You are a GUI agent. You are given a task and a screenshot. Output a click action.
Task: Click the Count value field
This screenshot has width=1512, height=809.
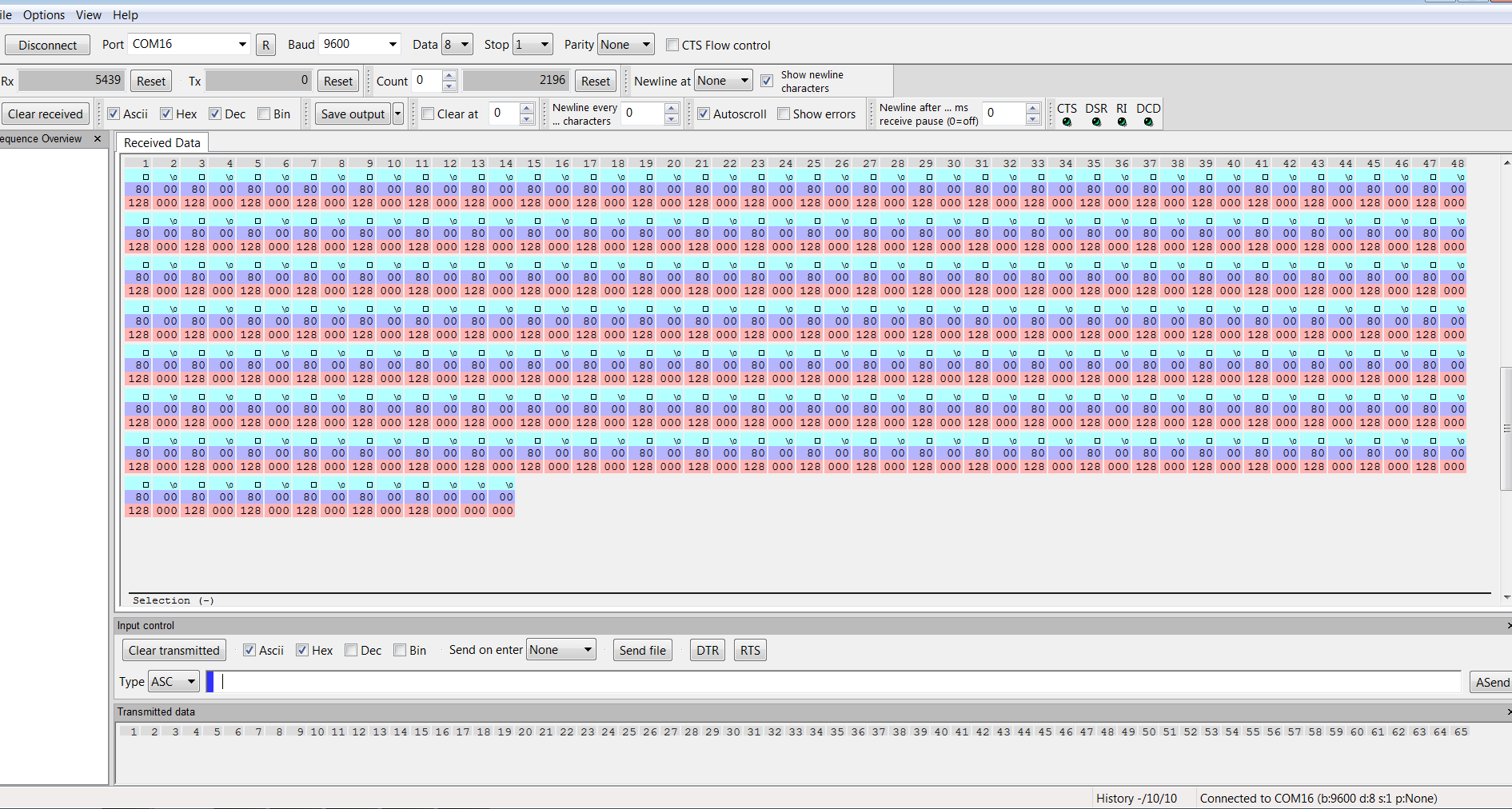pos(426,81)
